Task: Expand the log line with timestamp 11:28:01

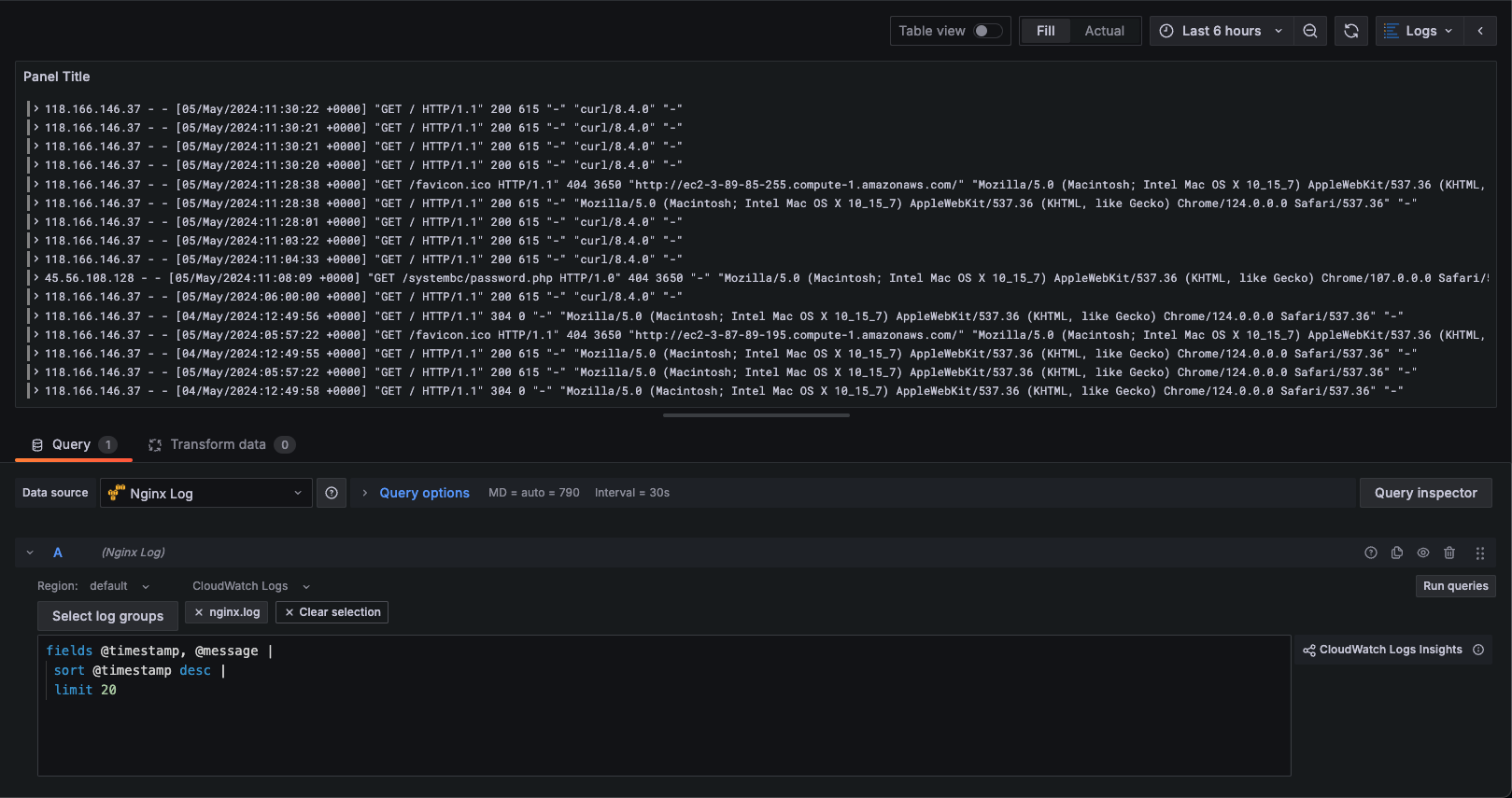Action: (36, 222)
